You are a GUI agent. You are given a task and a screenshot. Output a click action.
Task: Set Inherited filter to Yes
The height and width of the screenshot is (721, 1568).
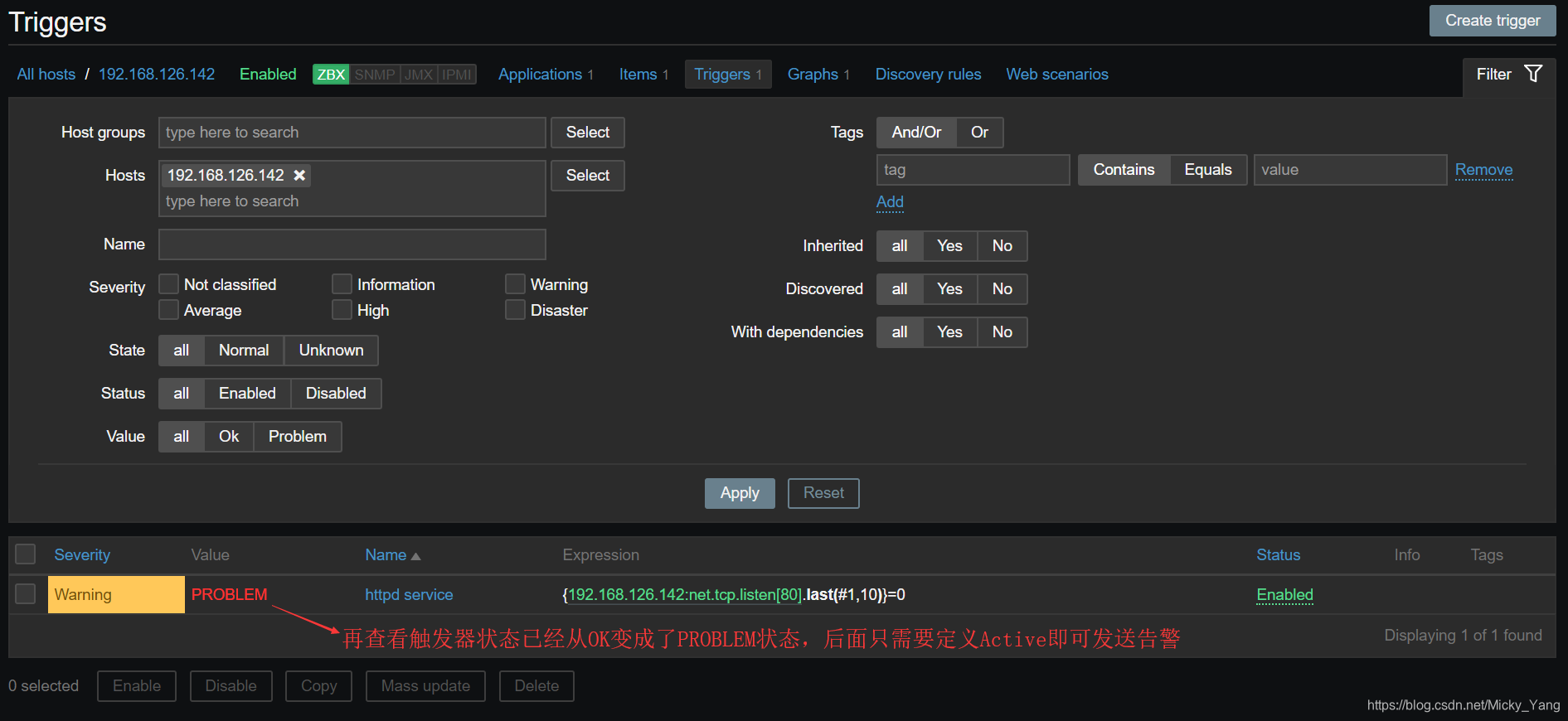949,246
